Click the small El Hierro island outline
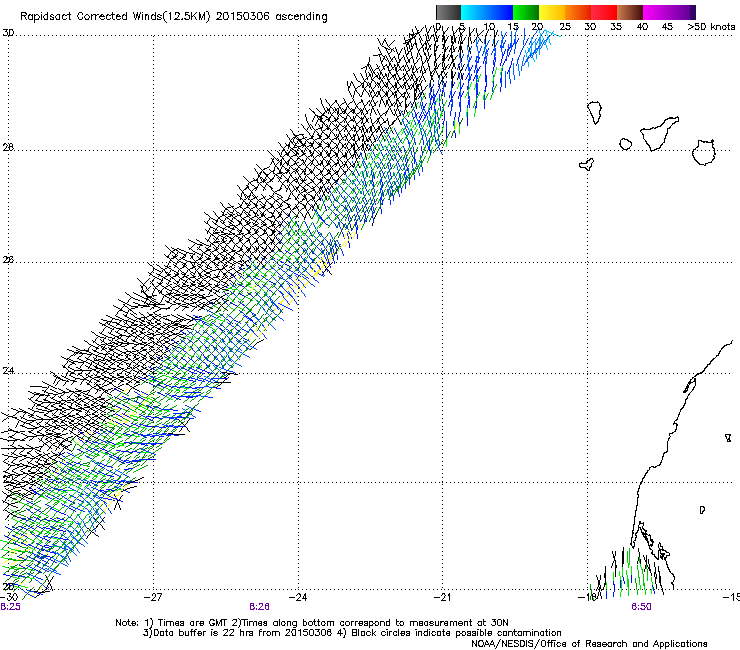740x650 pixels. (x=587, y=164)
